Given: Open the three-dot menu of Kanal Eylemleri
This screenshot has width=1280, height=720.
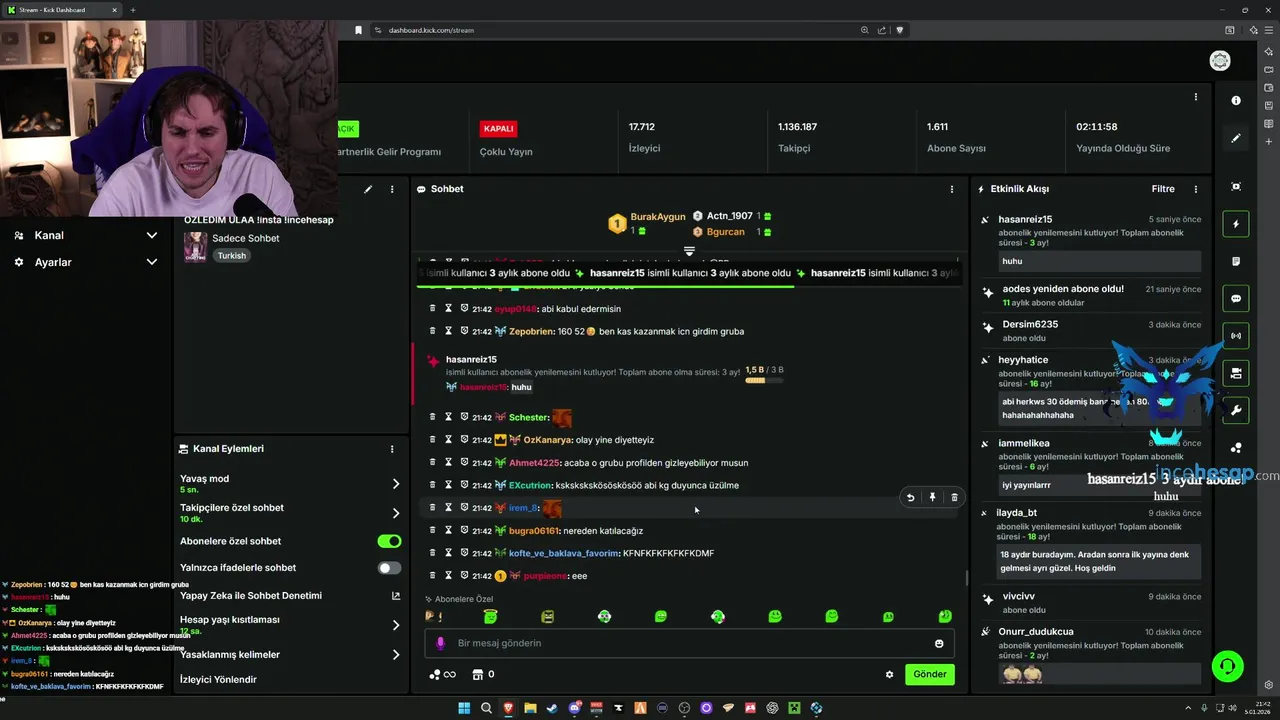Looking at the screenshot, I should [392, 449].
